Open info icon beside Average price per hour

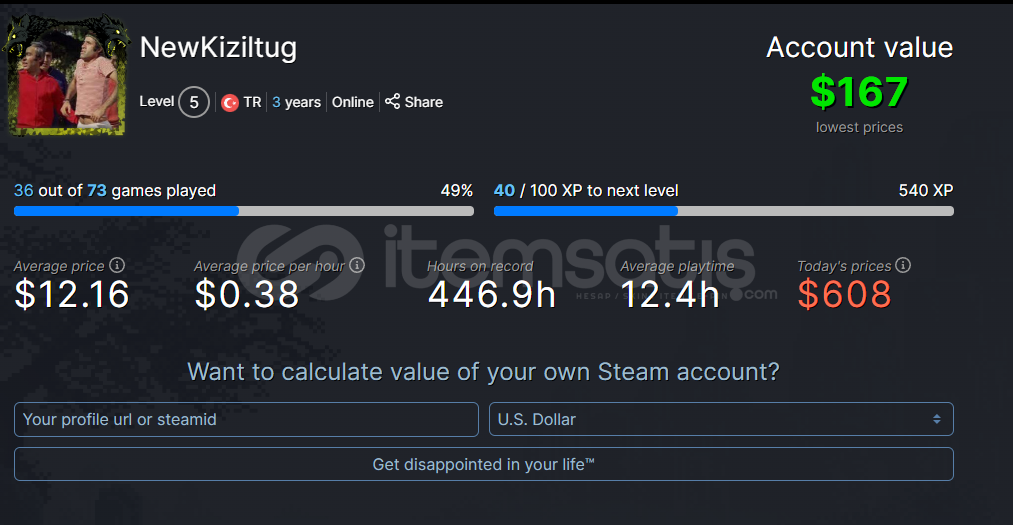357,265
